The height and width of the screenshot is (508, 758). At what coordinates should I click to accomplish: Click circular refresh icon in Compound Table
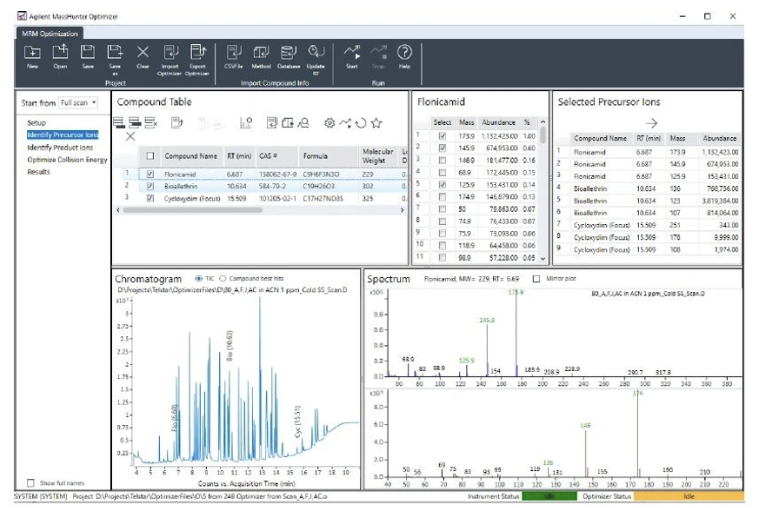(x=361, y=123)
